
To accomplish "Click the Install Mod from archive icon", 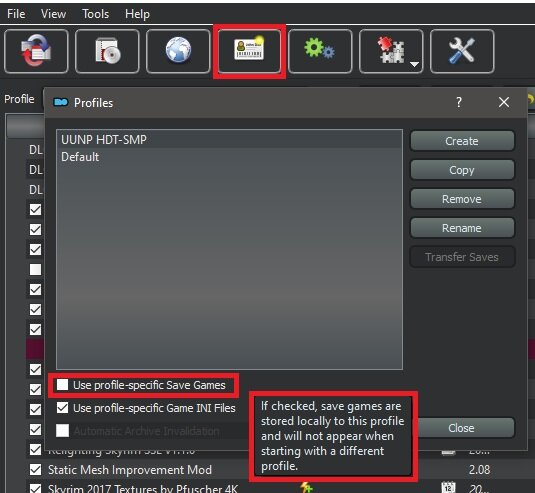I will tap(107, 51).
